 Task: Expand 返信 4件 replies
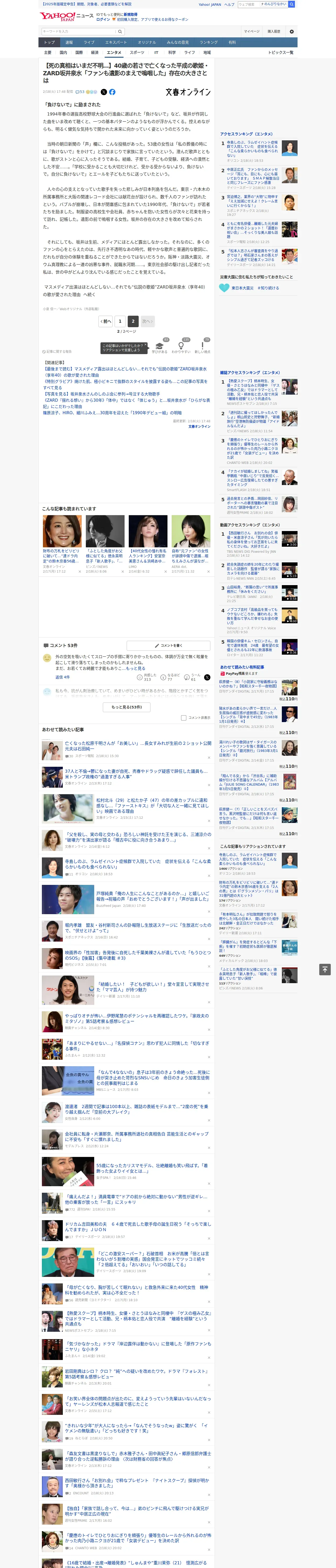coord(62,677)
